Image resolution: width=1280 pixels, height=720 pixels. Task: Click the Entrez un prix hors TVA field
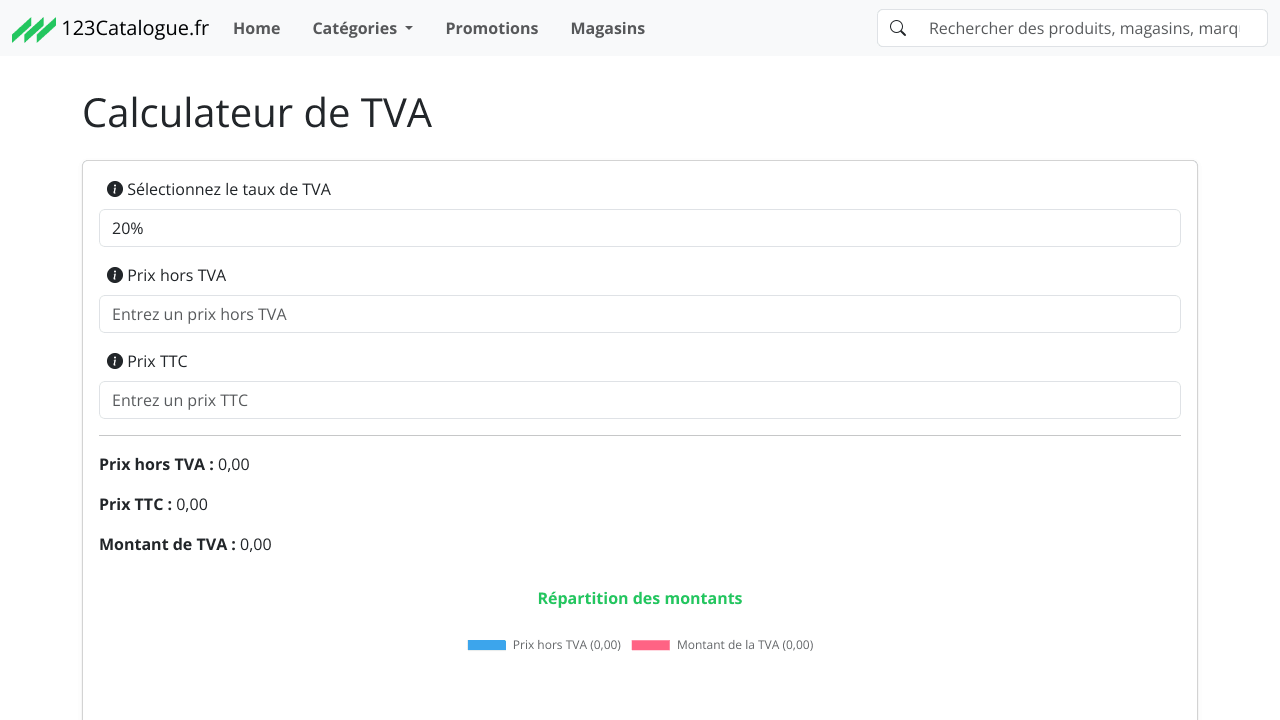point(639,314)
